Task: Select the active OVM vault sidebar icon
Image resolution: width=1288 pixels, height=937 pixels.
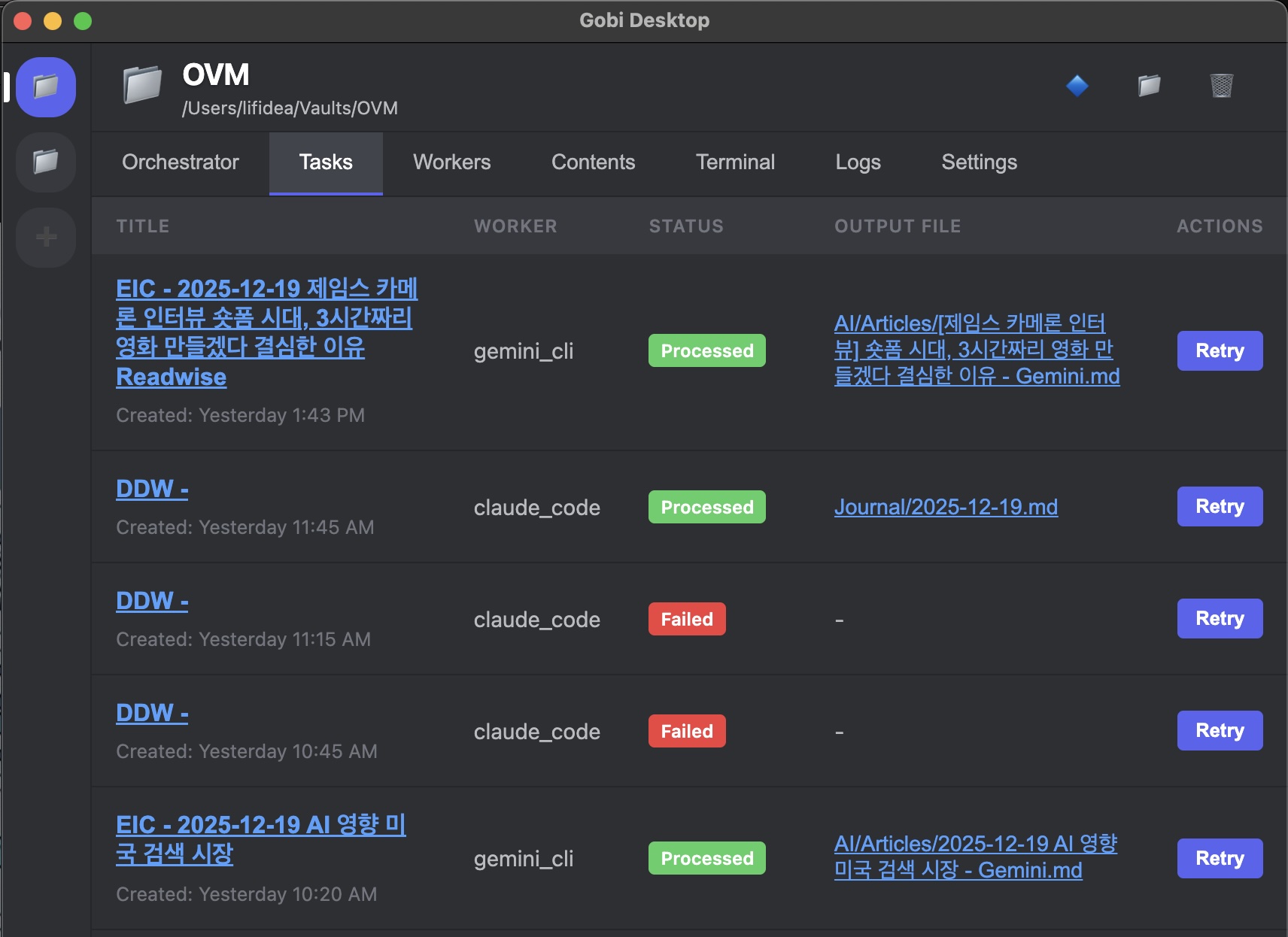Action: point(46,87)
